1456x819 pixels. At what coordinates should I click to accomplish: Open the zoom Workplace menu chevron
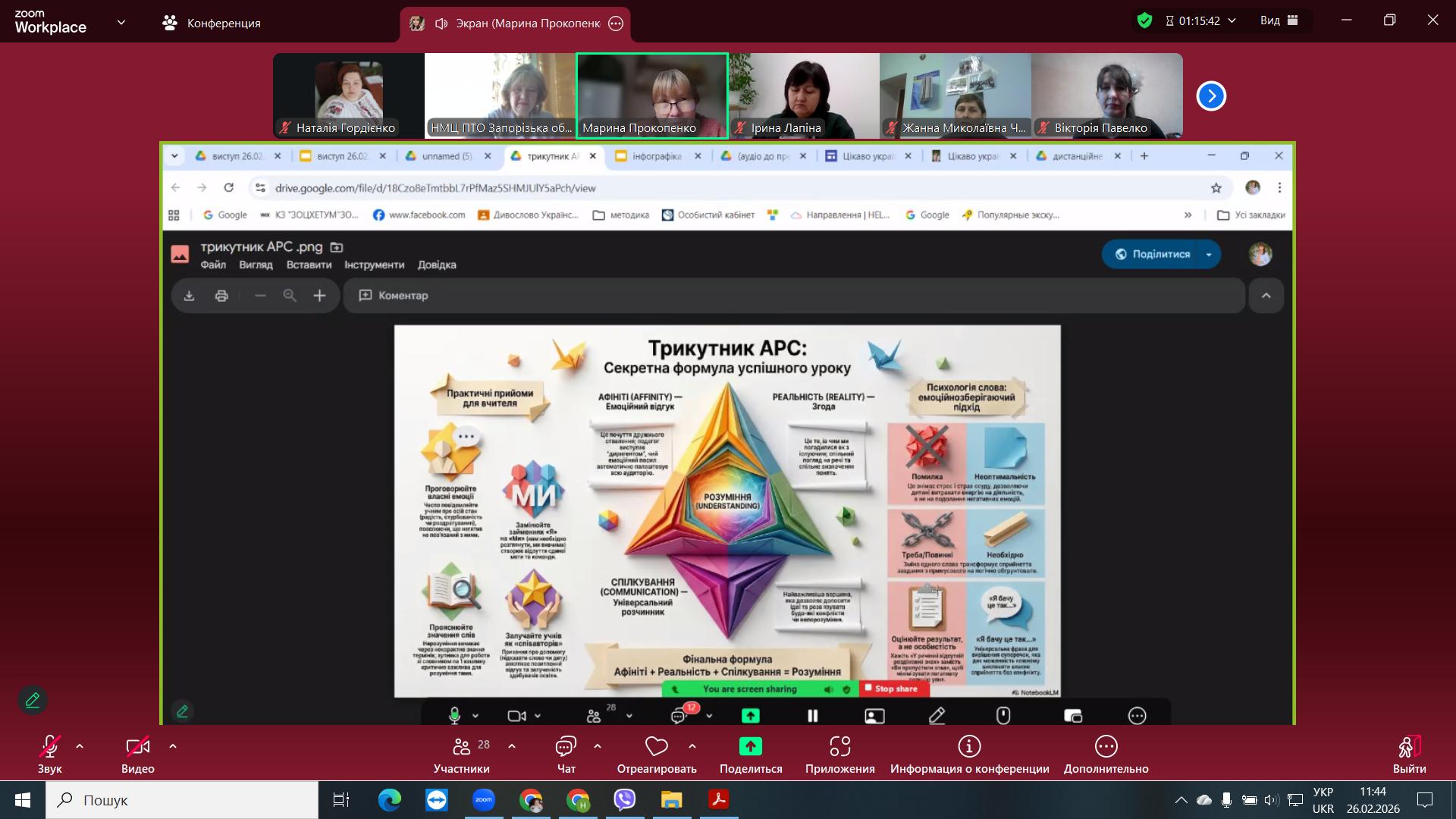point(121,23)
